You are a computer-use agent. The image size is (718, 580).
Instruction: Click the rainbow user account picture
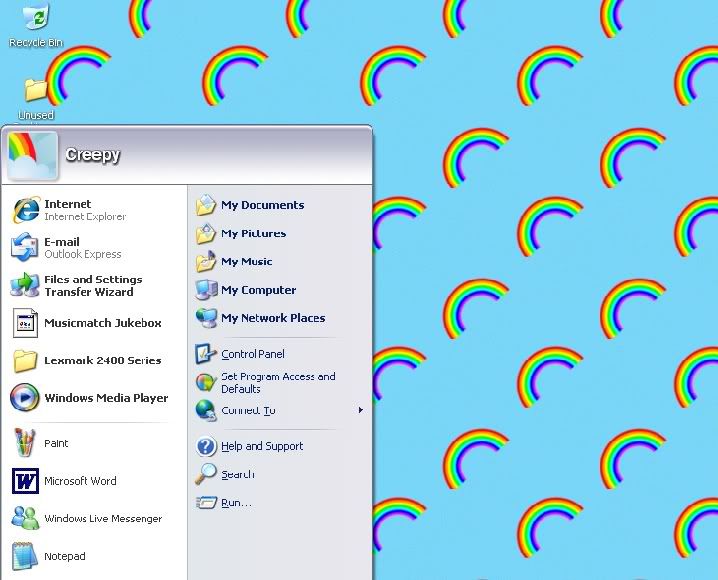point(33,155)
